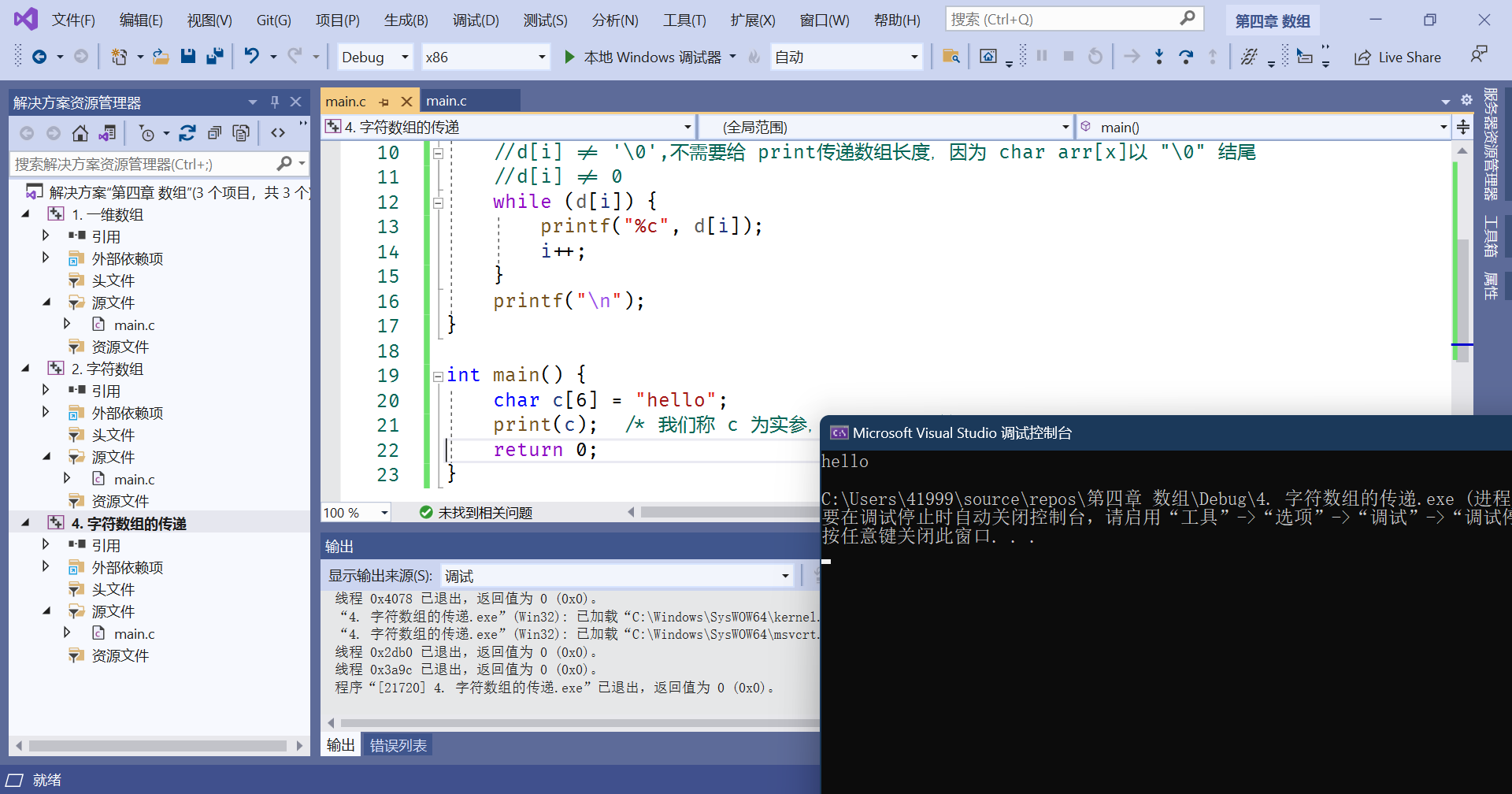
Task: Click the Open File folder icon
Action: tap(161, 57)
